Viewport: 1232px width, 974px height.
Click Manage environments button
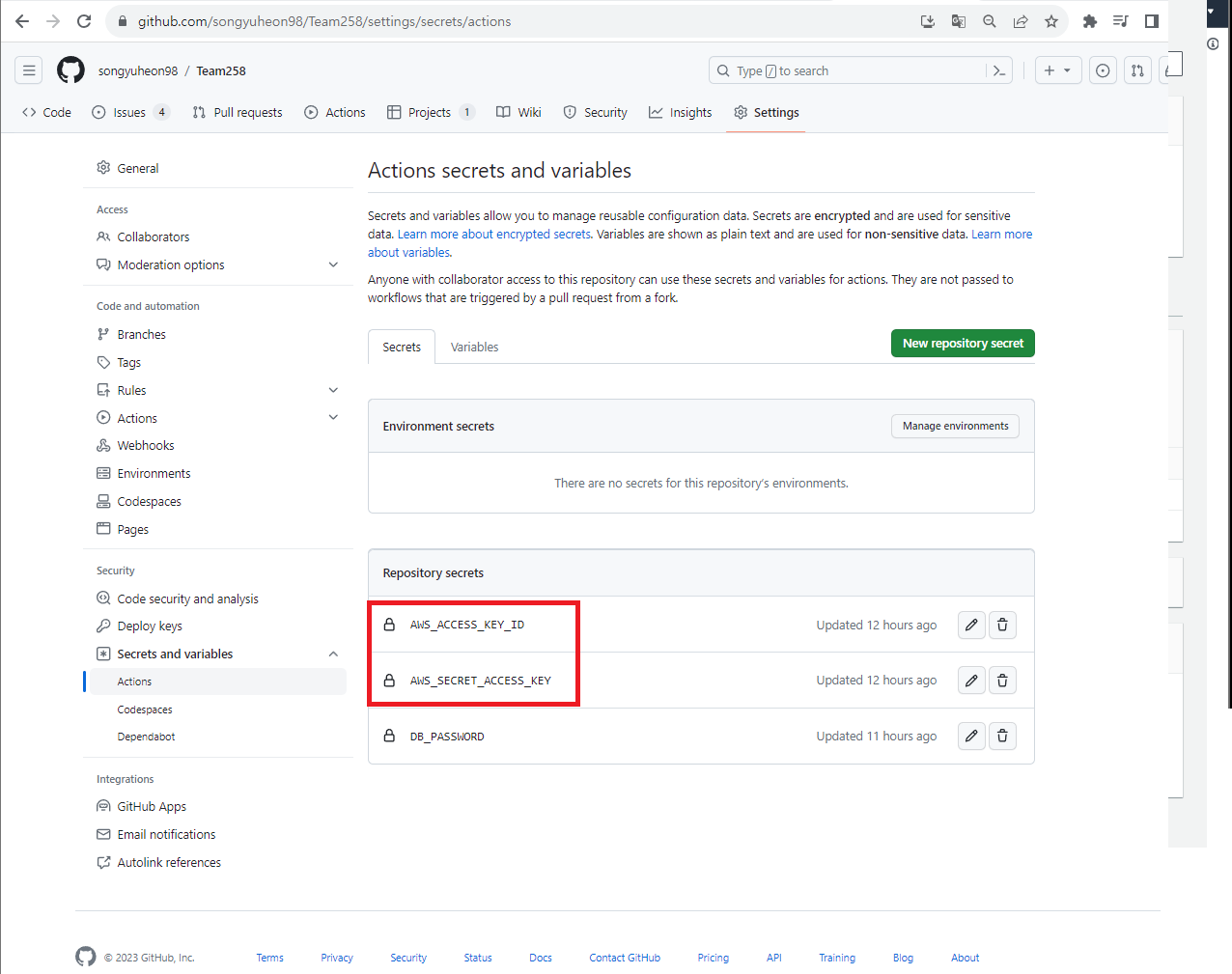click(955, 426)
